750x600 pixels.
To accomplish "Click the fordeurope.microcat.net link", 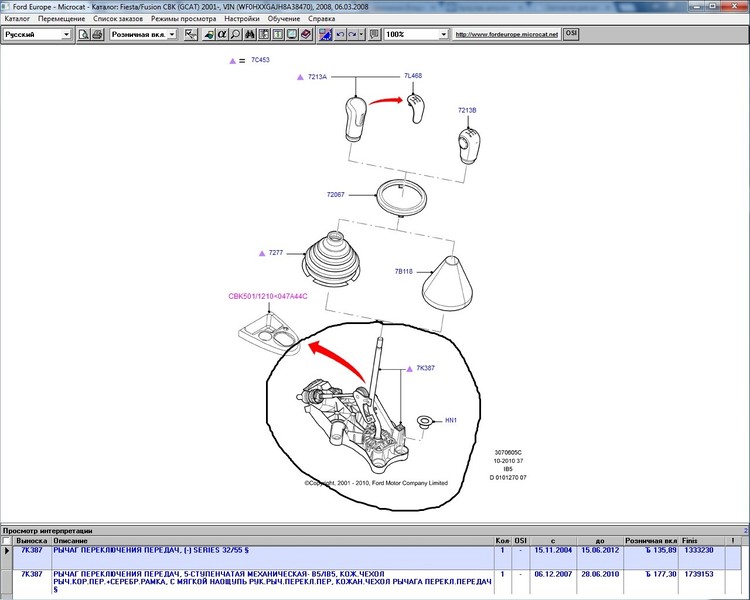I will click(x=507, y=34).
